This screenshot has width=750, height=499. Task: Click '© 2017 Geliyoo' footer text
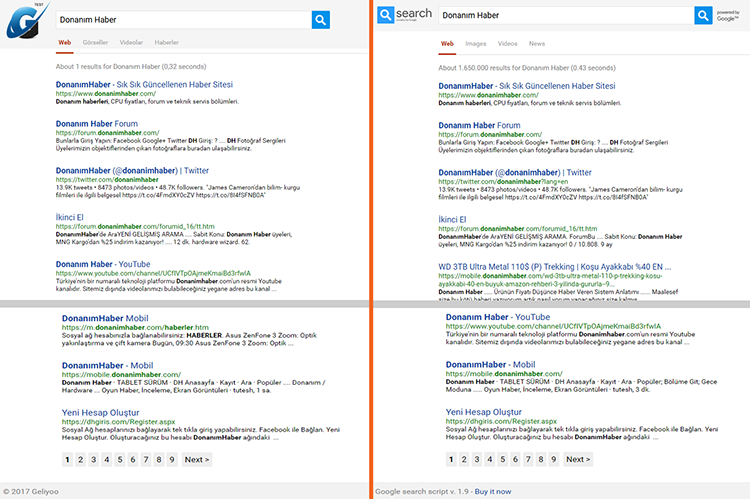31,491
